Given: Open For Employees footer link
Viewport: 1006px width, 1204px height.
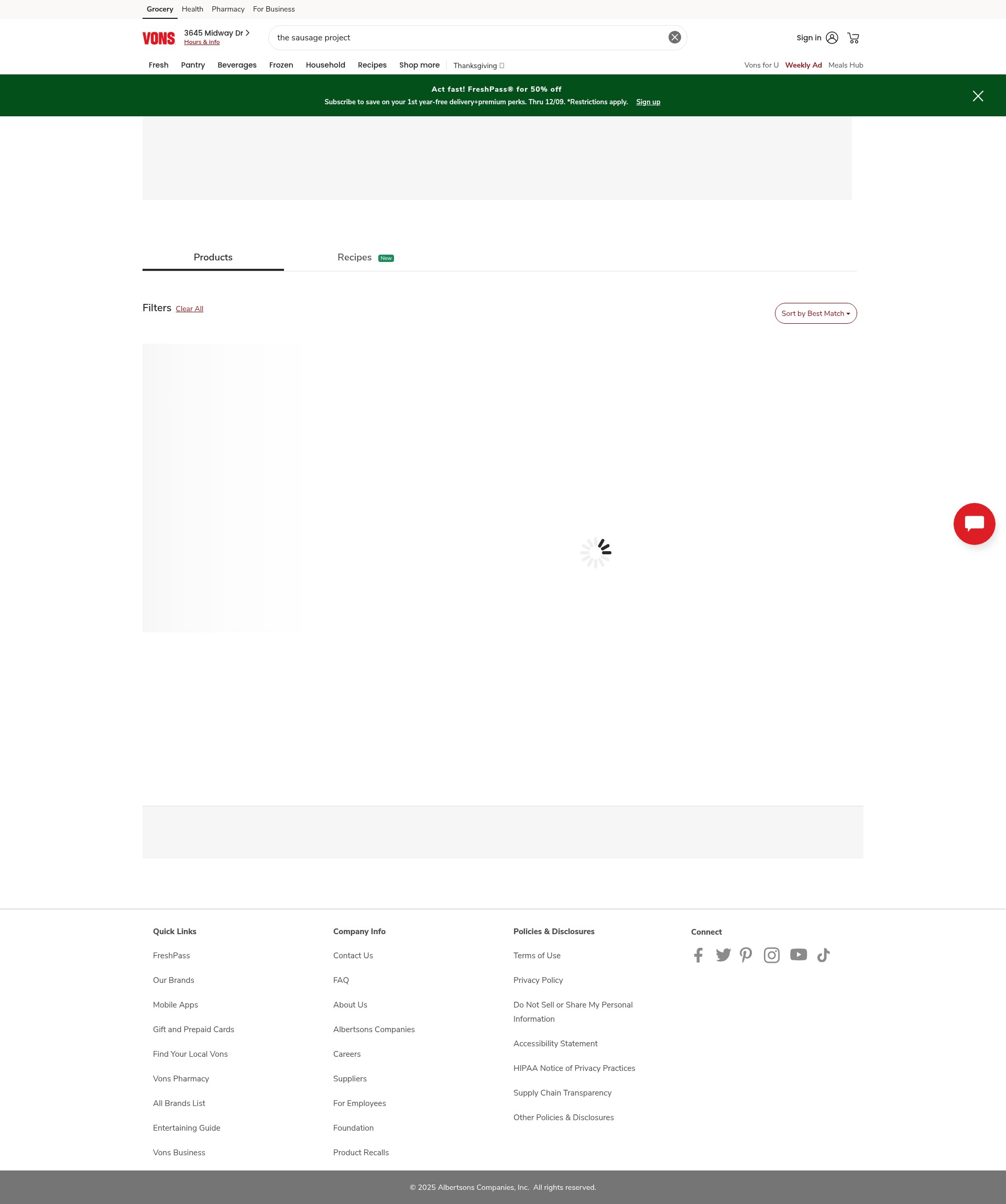Looking at the screenshot, I should click(359, 1103).
